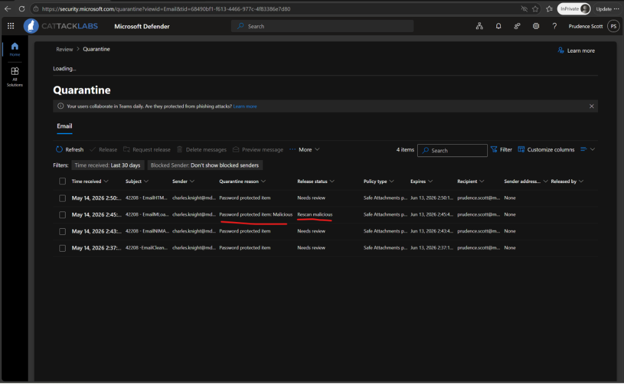
Task: Go to Home in the sidebar
Action: click(x=15, y=49)
